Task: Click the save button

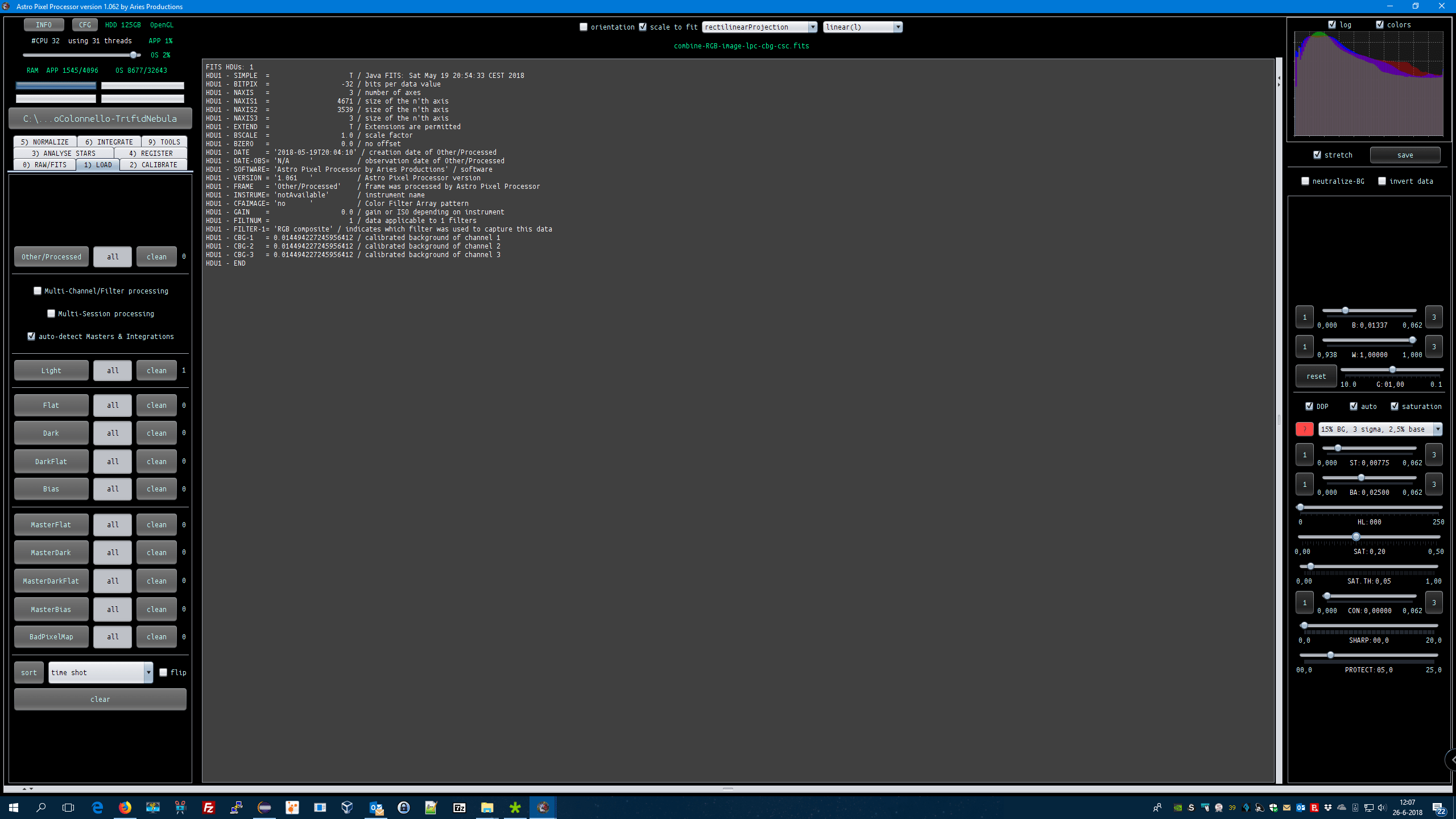Action: click(1405, 155)
